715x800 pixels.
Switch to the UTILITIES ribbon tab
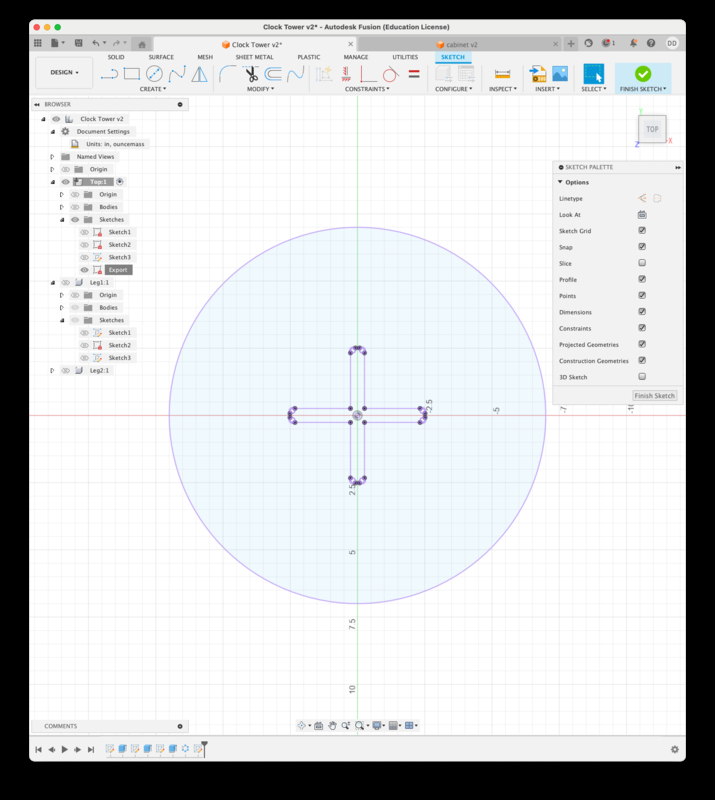[x=405, y=57]
